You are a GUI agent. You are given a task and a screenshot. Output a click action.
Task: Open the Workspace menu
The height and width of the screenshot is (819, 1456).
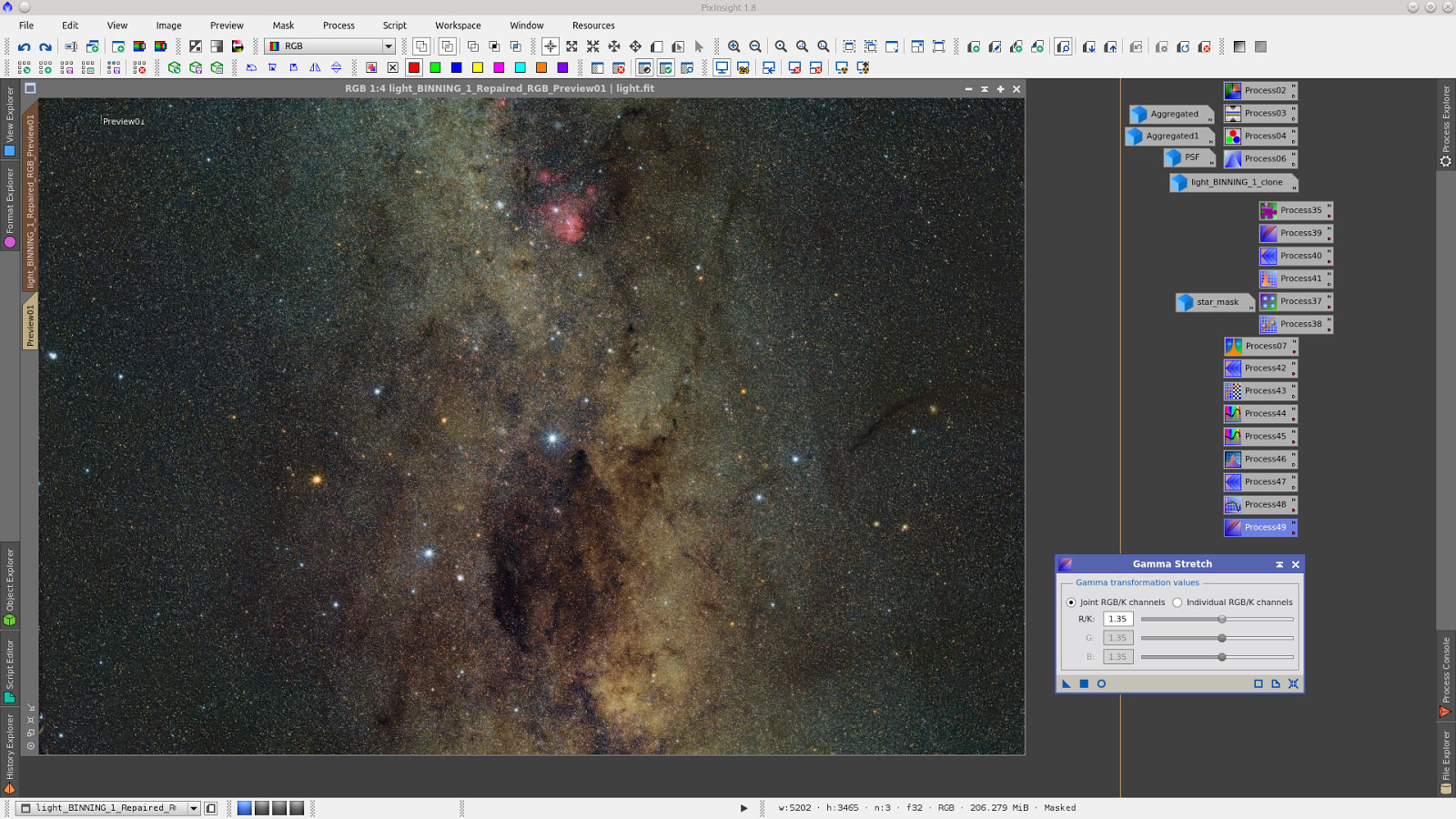coord(458,25)
